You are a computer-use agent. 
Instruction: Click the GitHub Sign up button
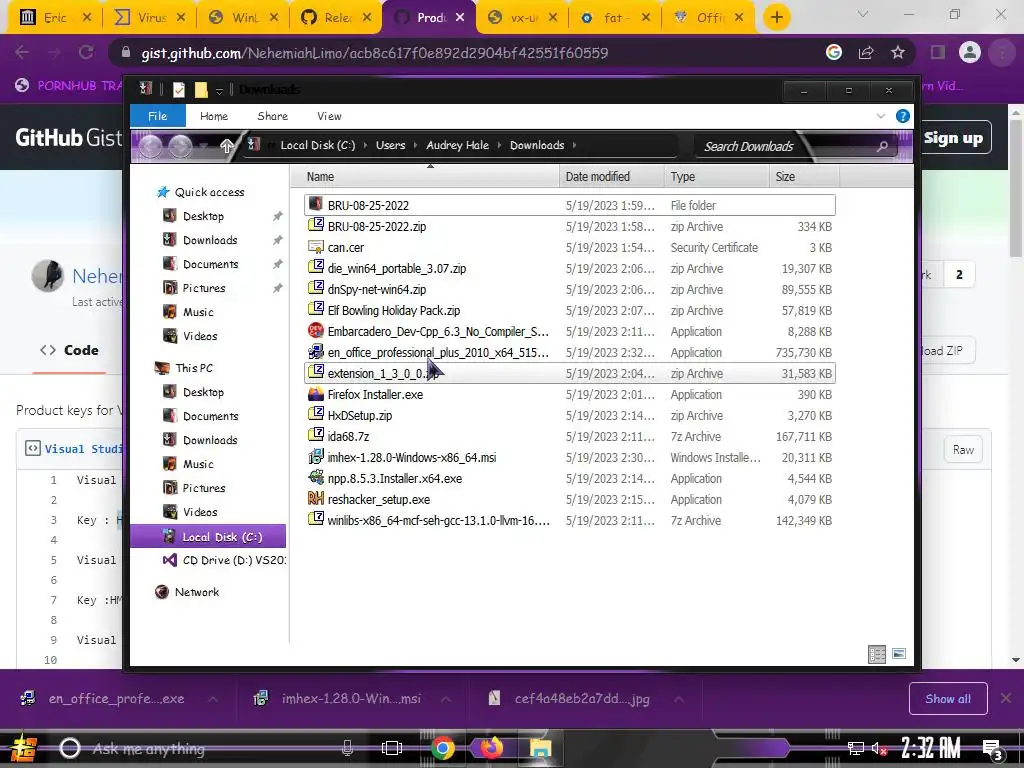(953, 138)
